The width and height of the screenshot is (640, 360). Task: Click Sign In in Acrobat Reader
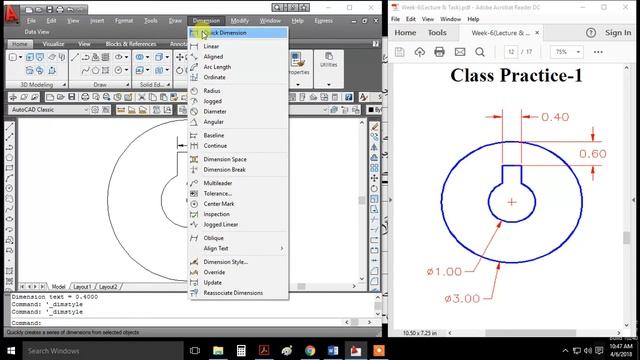[618, 33]
